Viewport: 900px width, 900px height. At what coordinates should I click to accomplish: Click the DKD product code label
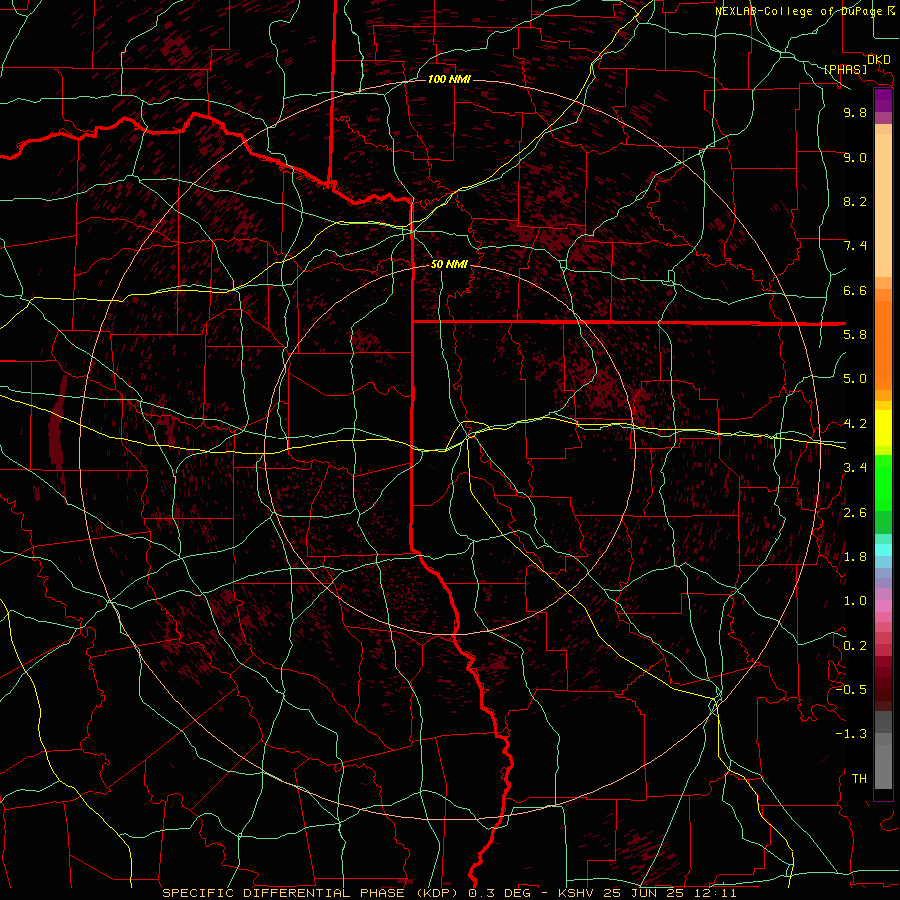(x=879, y=59)
